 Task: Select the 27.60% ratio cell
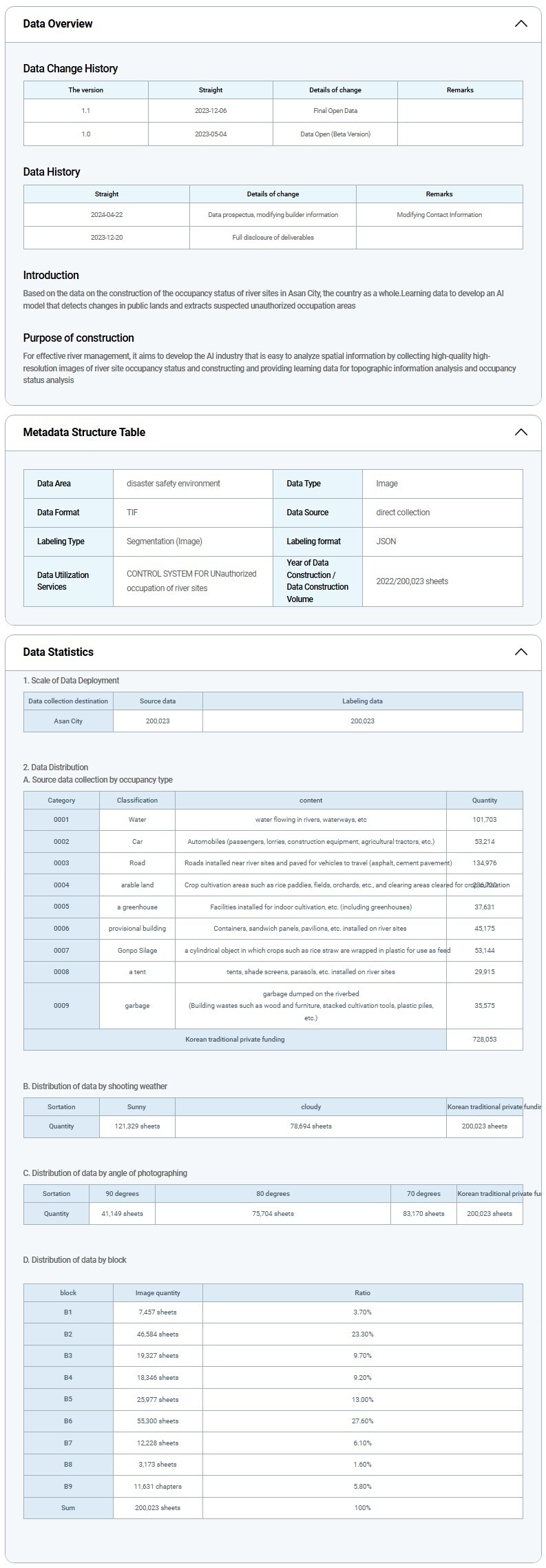[x=363, y=1421]
